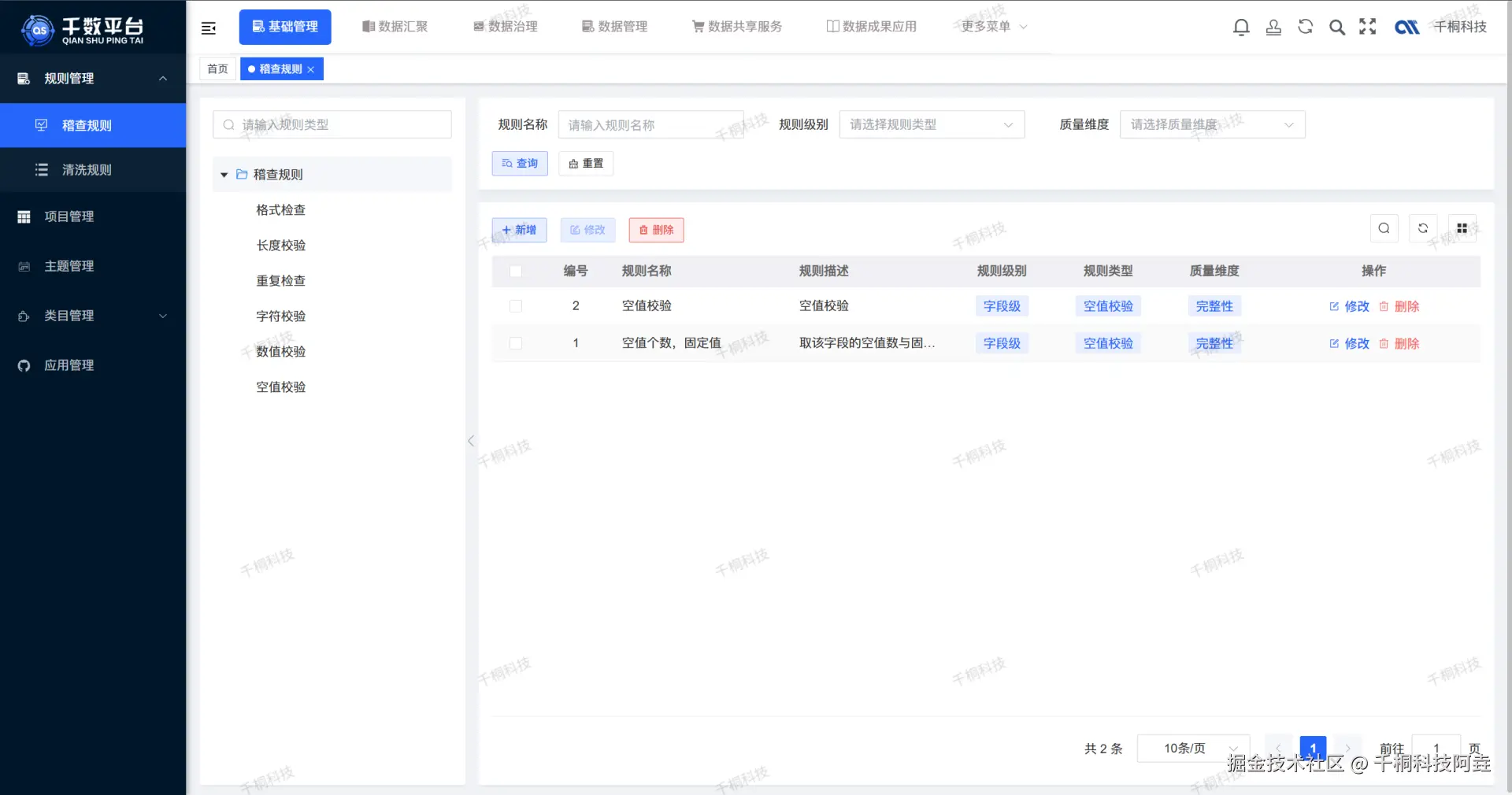The width and height of the screenshot is (1512, 795).
Task: Select 格式检查 in the rule tree
Action: click(x=281, y=210)
